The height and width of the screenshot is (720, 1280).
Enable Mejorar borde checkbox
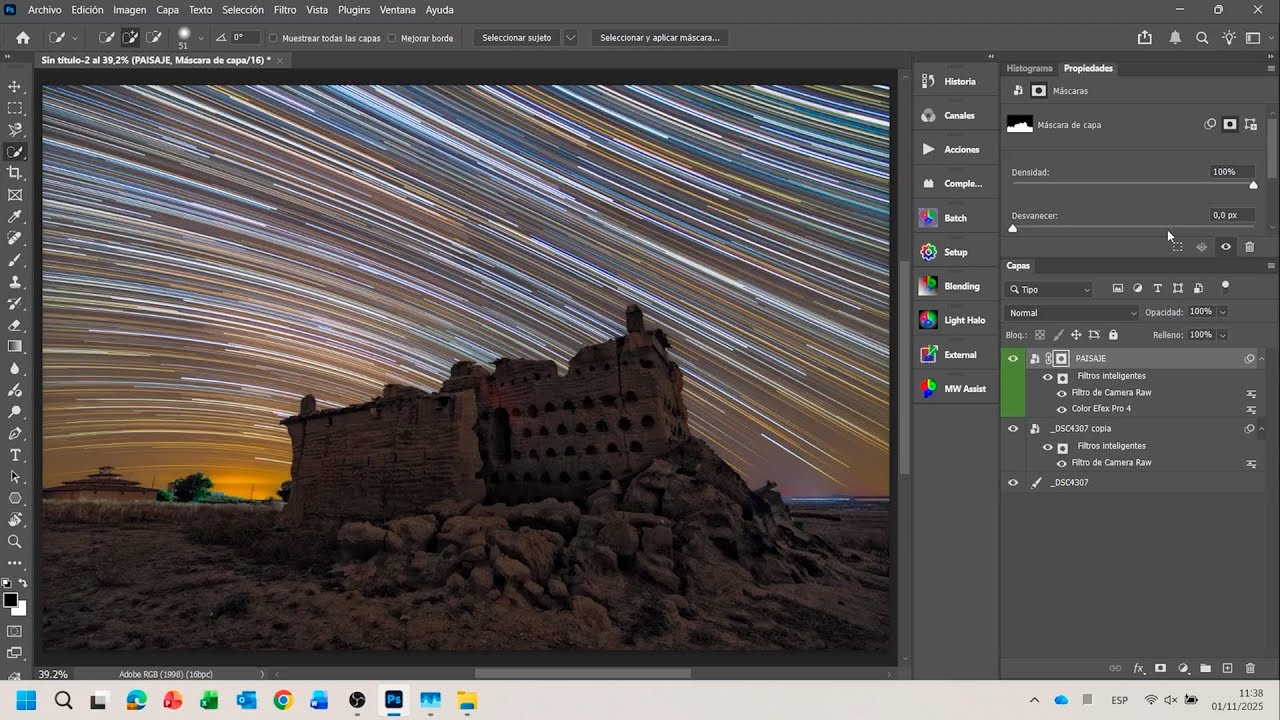point(392,38)
